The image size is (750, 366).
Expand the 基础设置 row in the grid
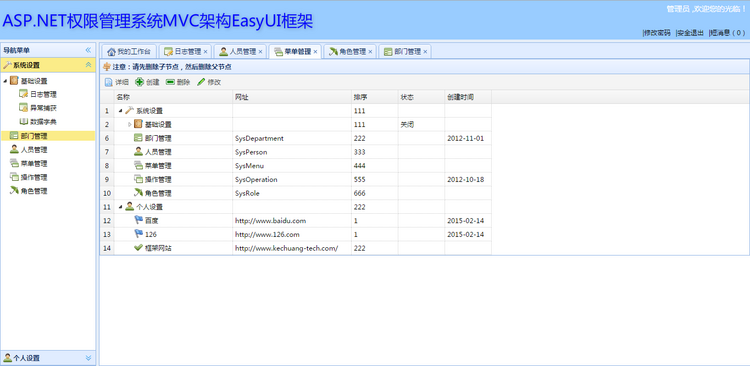pos(129,124)
